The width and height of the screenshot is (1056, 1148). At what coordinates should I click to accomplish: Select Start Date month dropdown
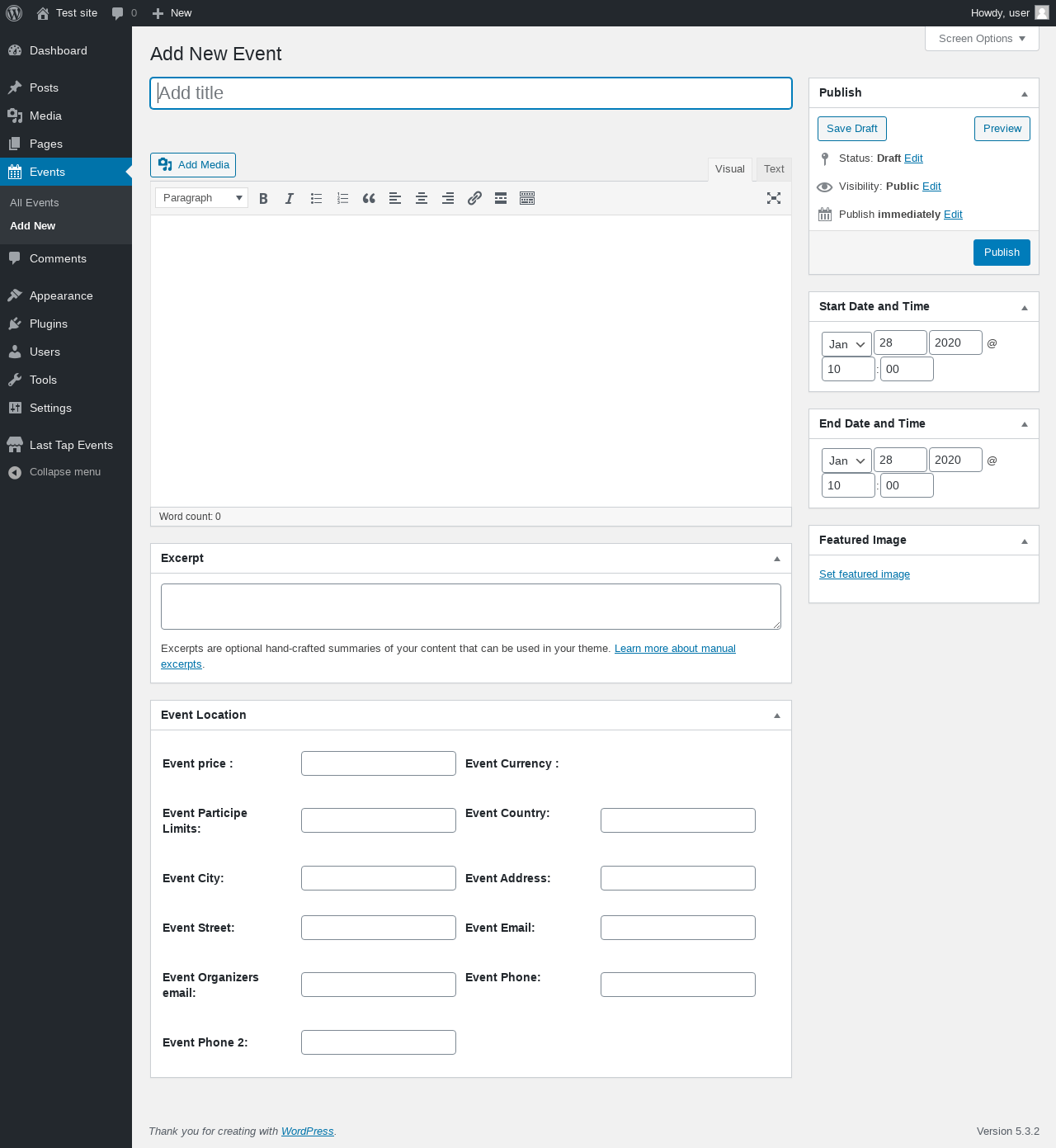[x=846, y=344]
